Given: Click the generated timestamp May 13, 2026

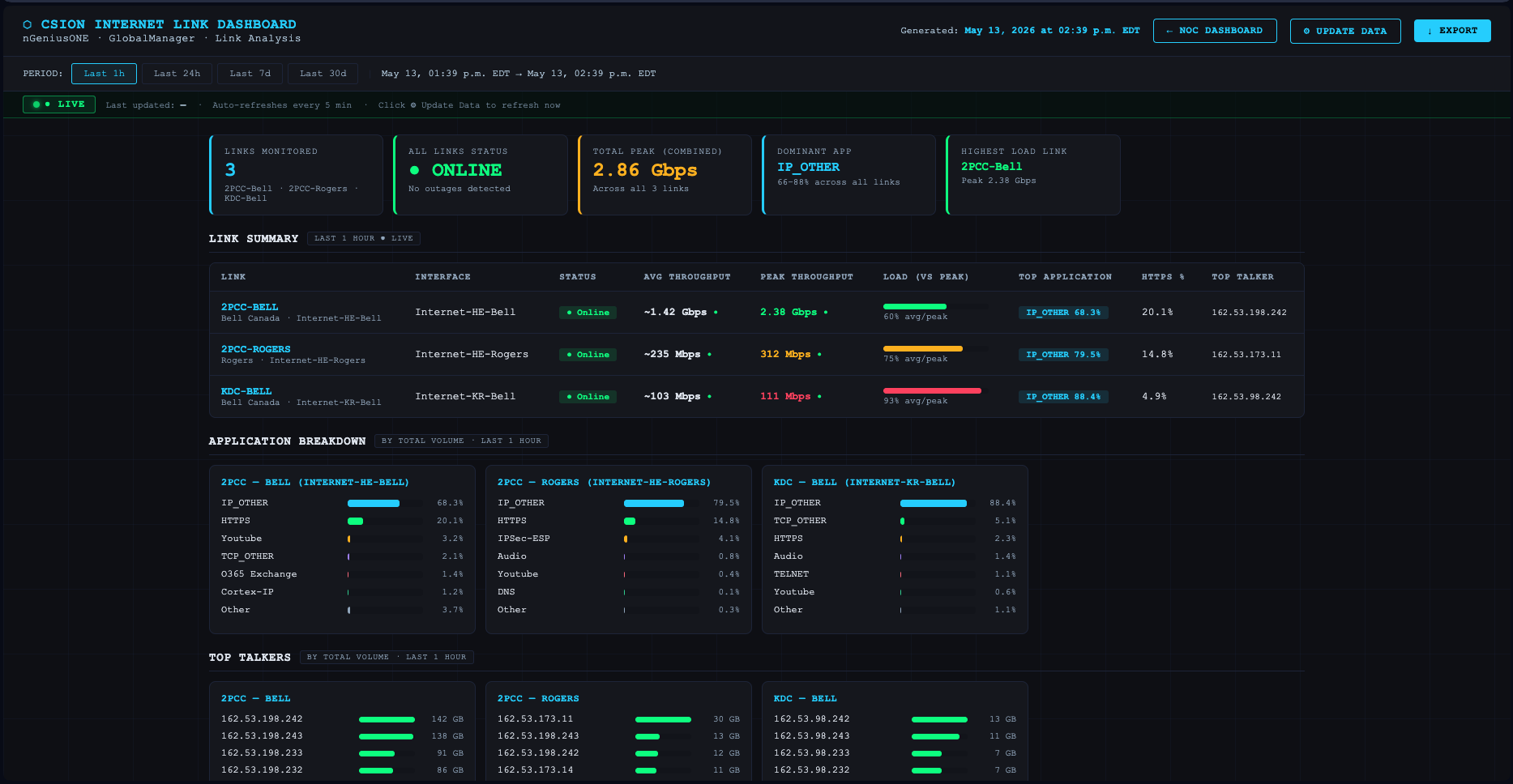Looking at the screenshot, I should [1052, 31].
